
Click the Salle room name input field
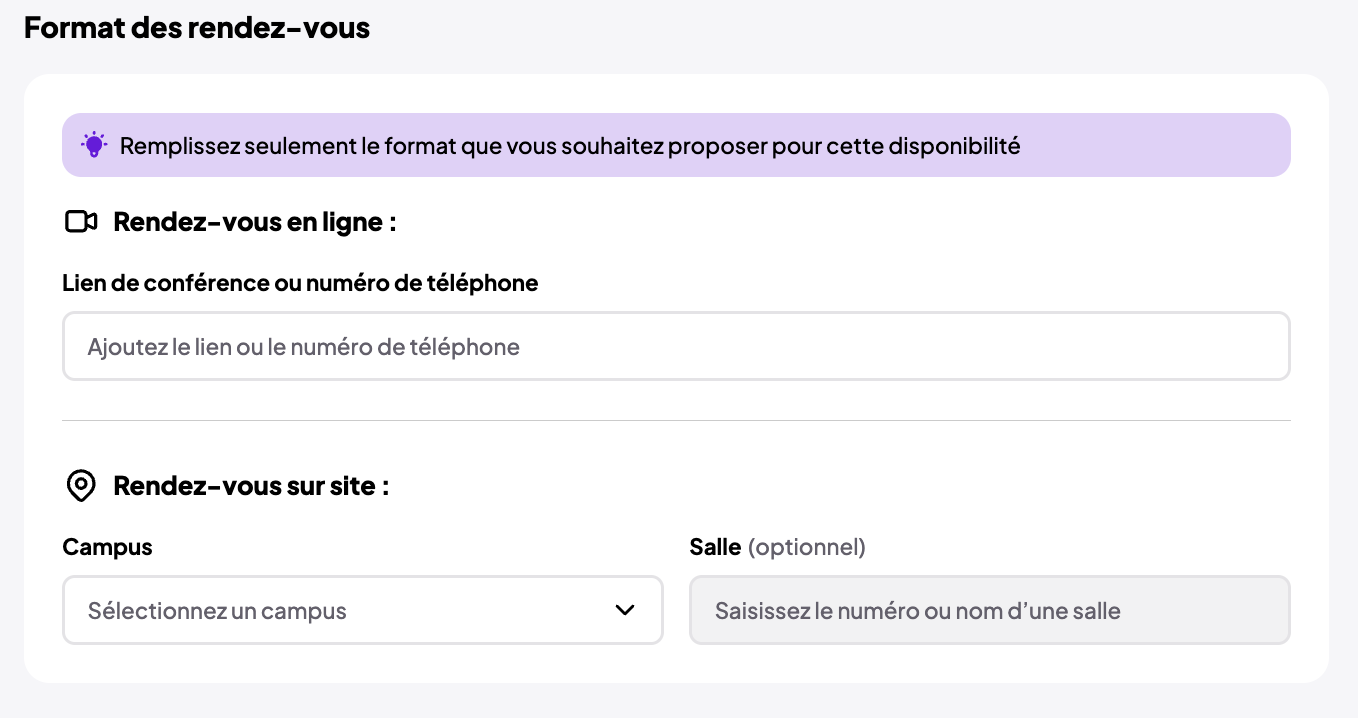click(x=990, y=610)
